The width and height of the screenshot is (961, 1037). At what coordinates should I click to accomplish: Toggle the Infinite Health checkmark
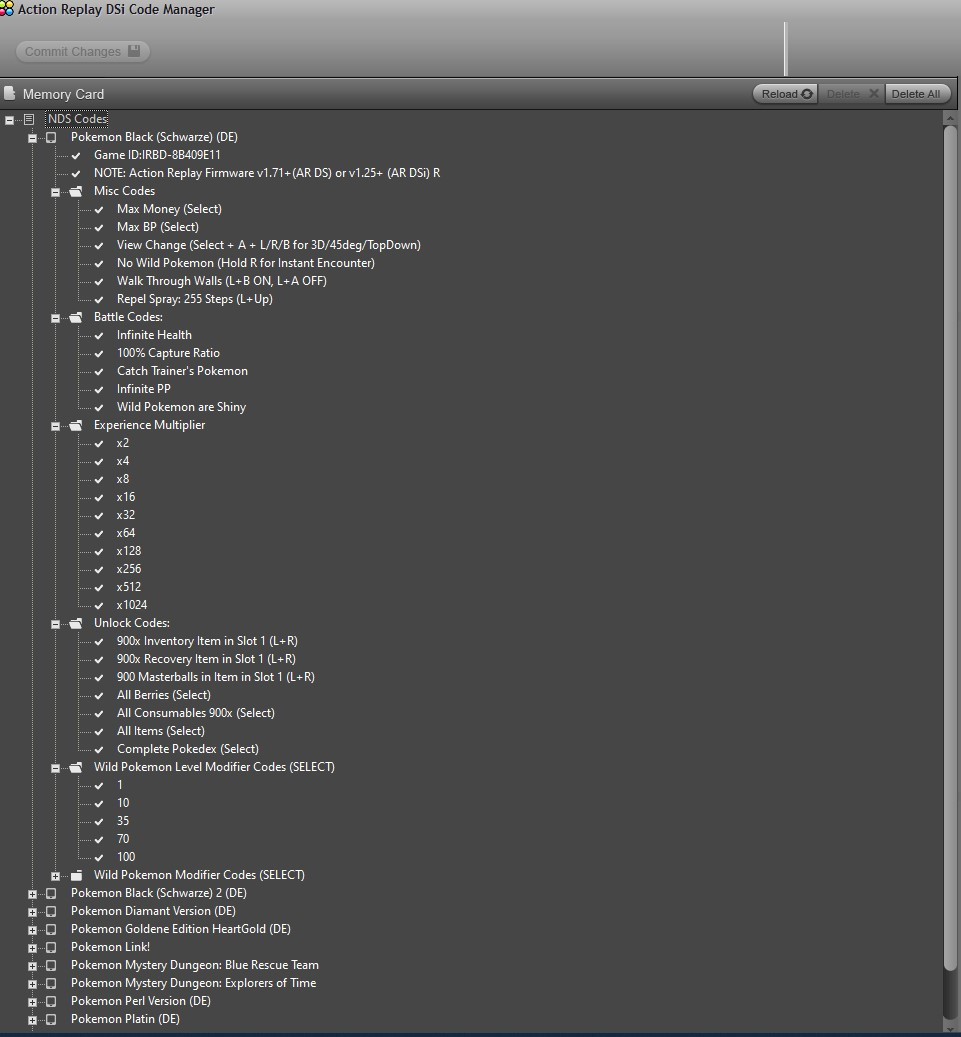pos(99,335)
